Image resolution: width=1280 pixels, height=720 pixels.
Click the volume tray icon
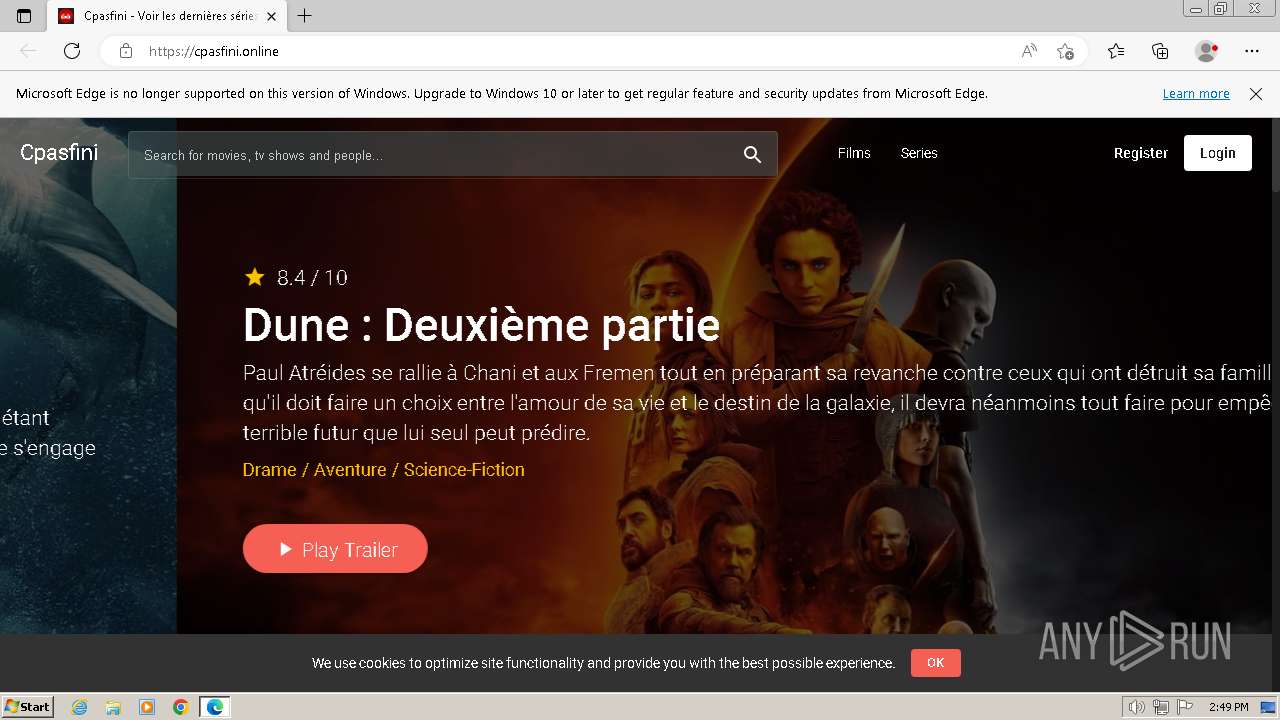click(1137, 707)
